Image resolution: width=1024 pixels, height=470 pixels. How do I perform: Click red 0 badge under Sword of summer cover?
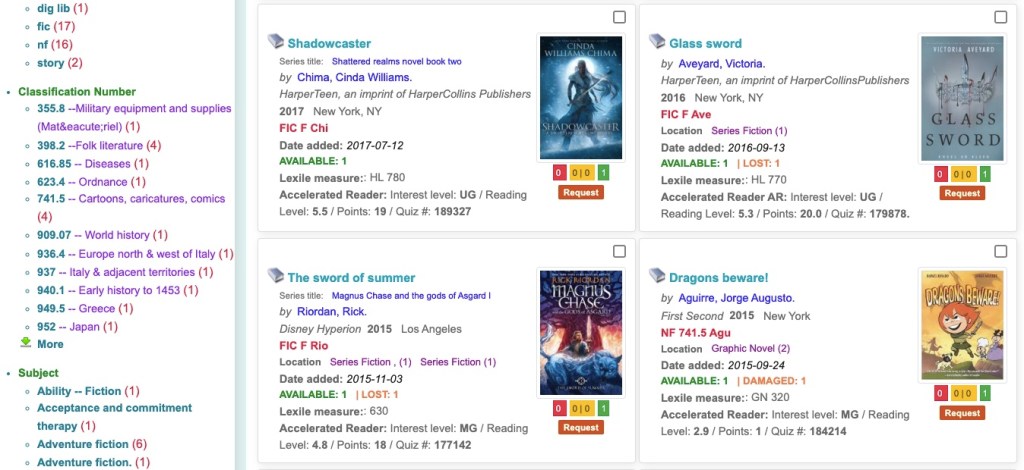[x=559, y=409]
